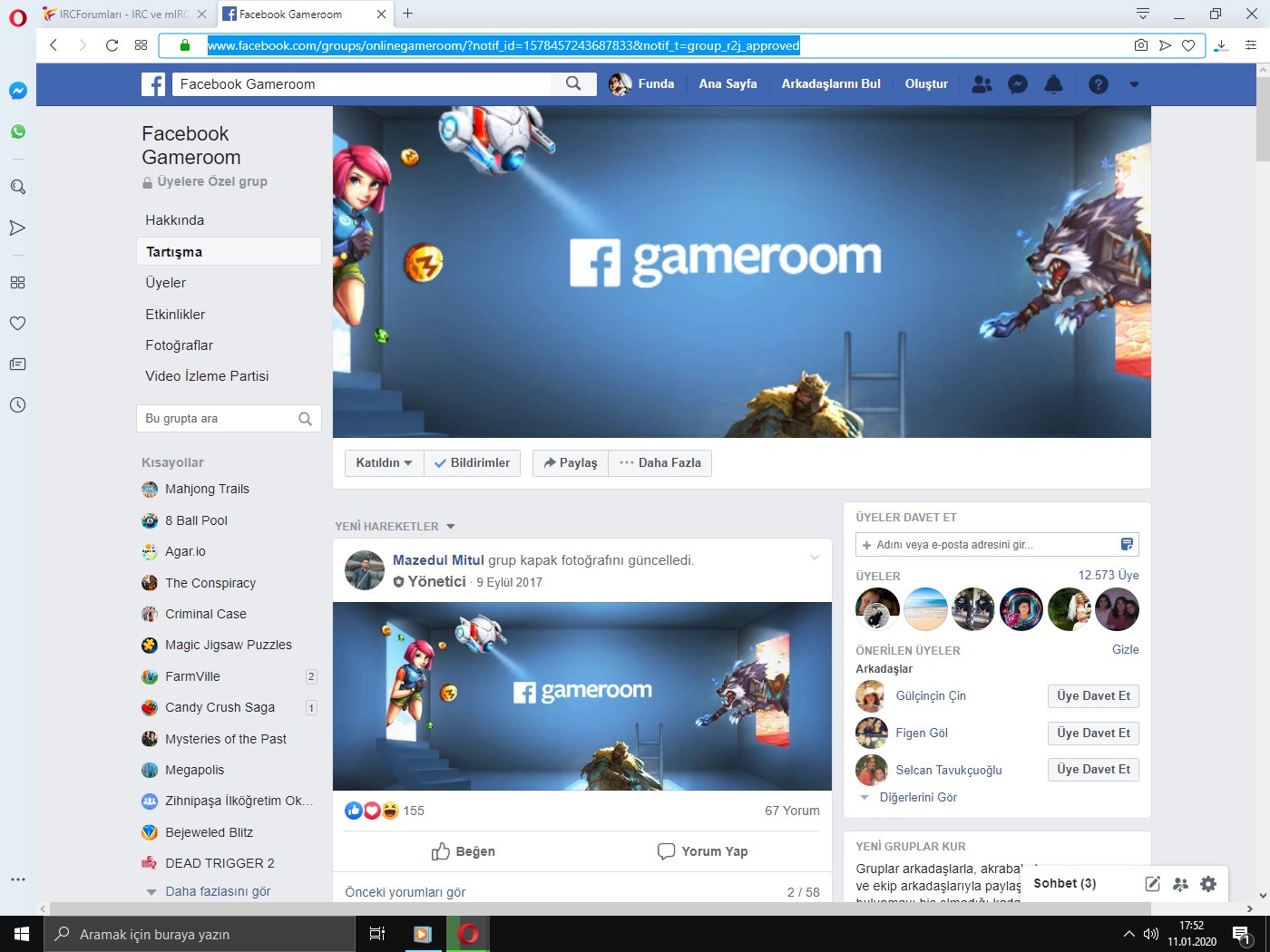Open Windows Action Center notifications
Viewport: 1270px width, 952px height.
1242,934
